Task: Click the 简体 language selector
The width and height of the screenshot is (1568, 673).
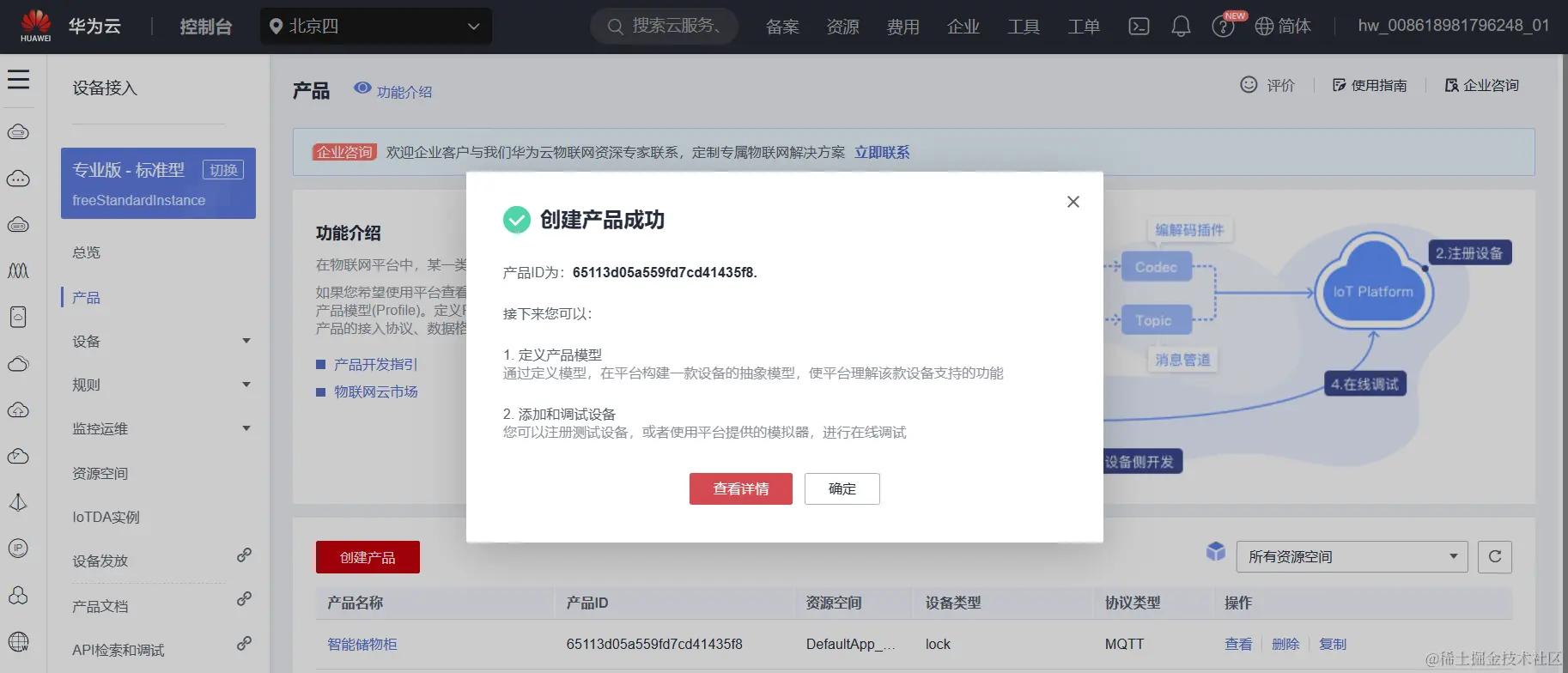Action: [x=1294, y=27]
